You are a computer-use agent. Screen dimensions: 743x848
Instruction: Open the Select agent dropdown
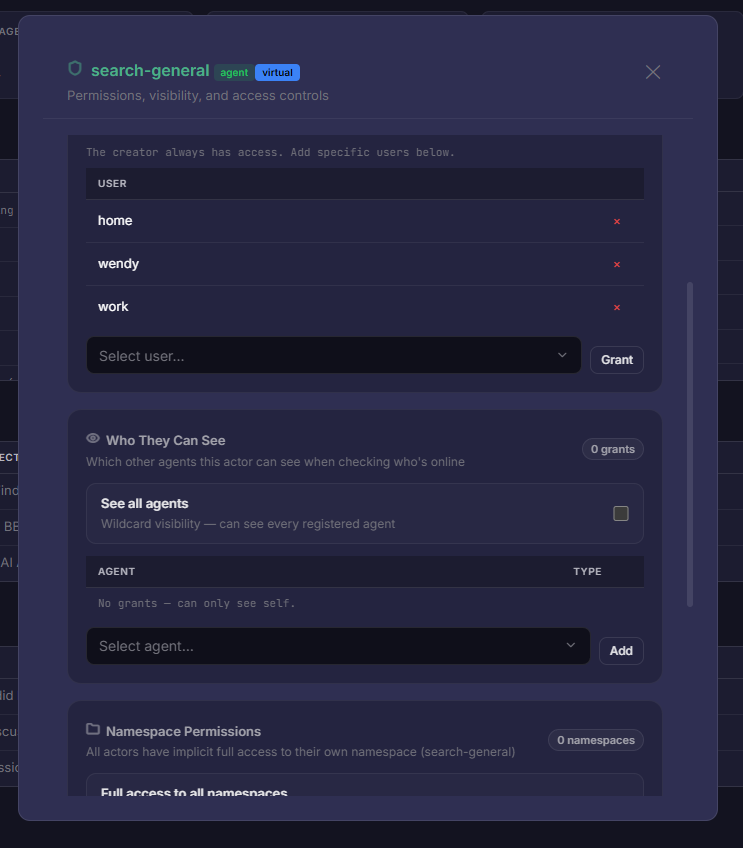coord(330,646)
